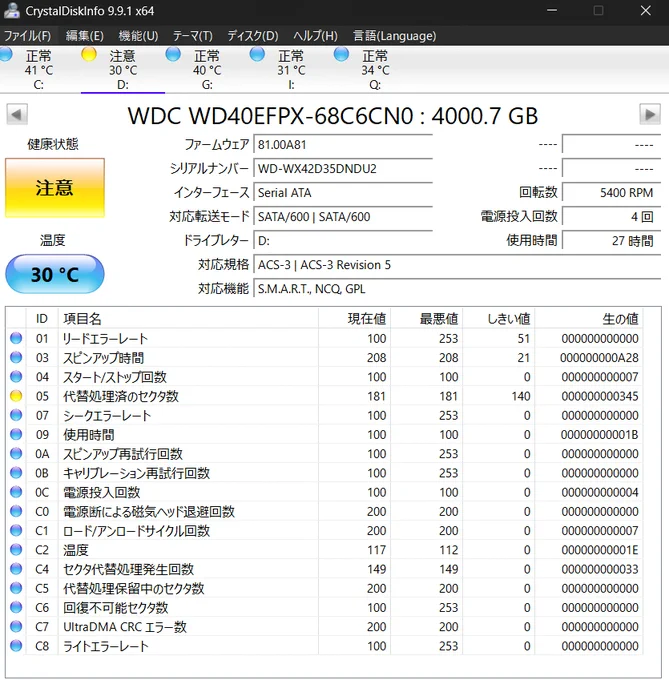Click the power-on hours value 27 時間
This screenshot has width=669, height=680.
(x=612, y=241)
